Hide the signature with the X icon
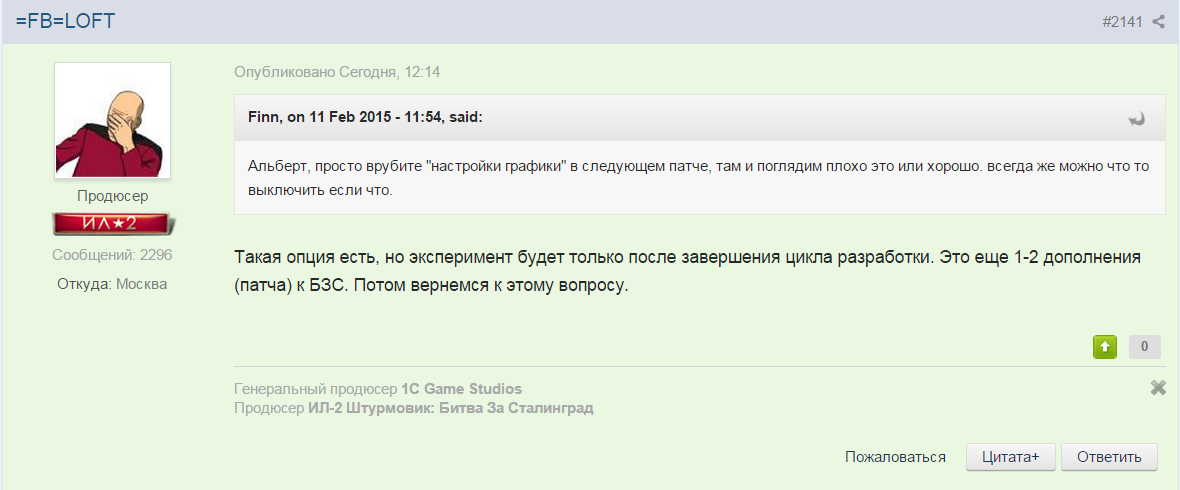 point(1158,388)
